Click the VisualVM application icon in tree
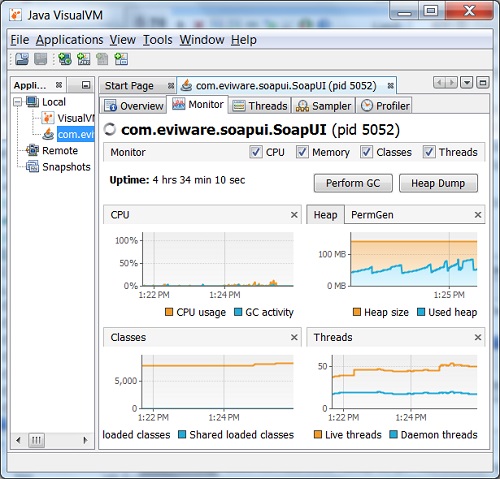 click(48, 118)
